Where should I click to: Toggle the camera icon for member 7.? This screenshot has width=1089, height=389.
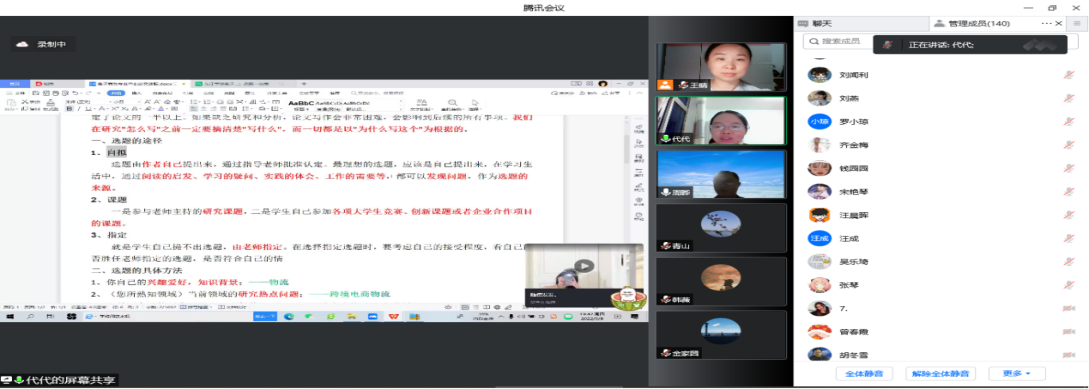point(1068,308)
